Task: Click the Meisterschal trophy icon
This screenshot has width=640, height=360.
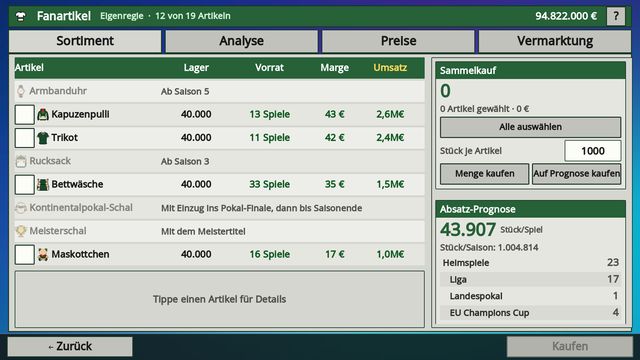Action: tap(21, 231)
